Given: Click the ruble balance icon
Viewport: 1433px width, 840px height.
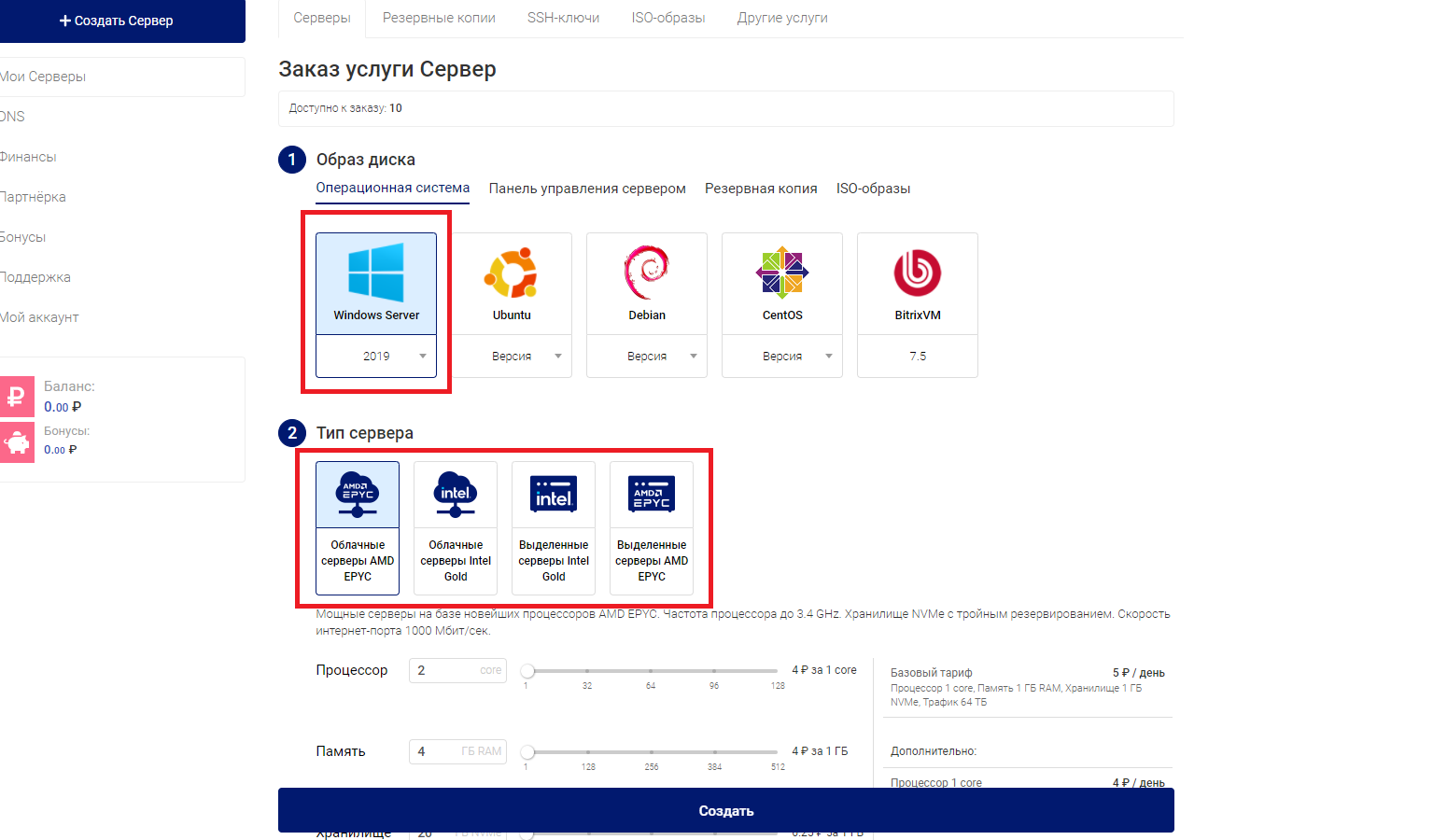Looking at the screenshot, I should click(x=16, y=397).
